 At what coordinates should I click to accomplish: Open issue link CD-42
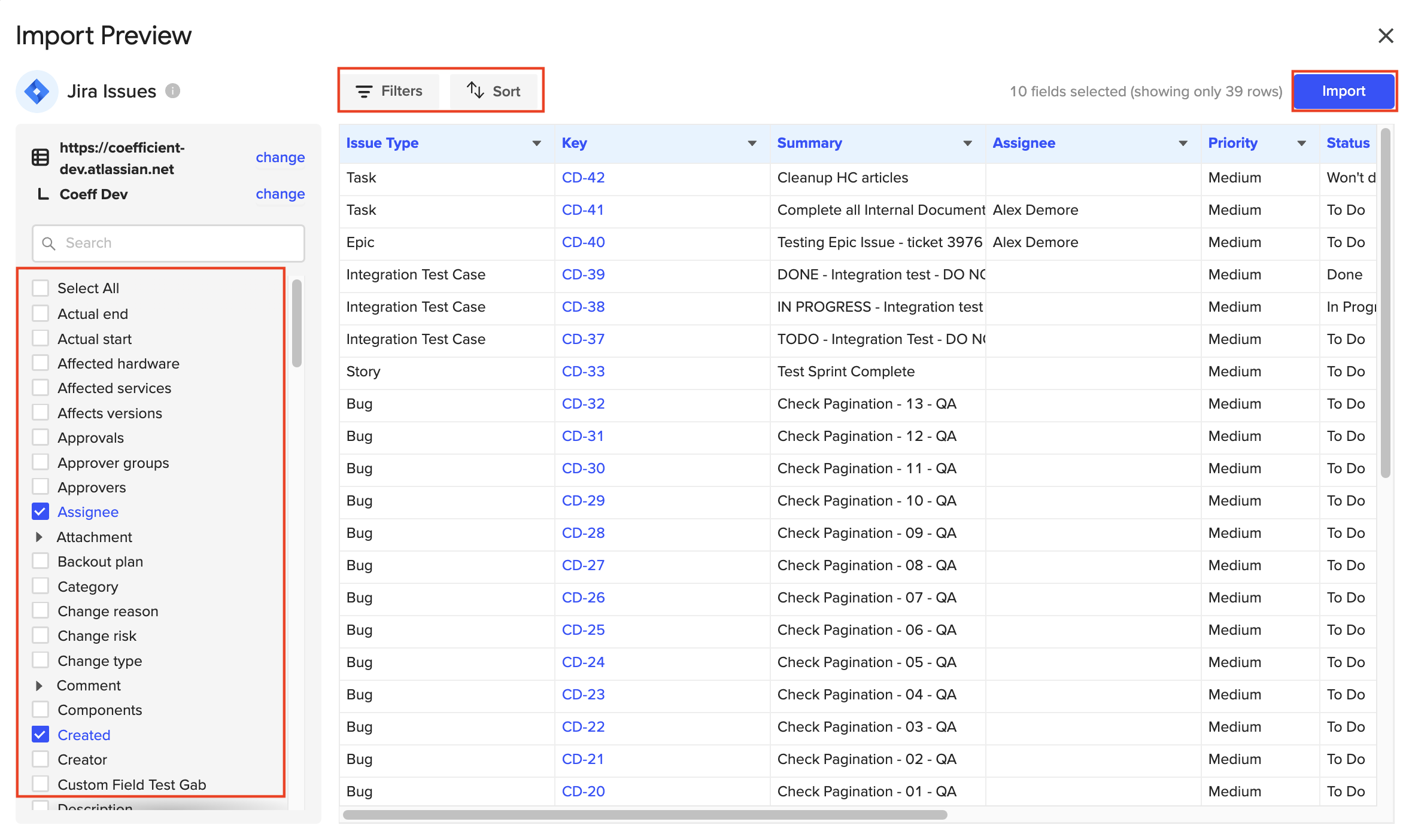coord(583,178)
